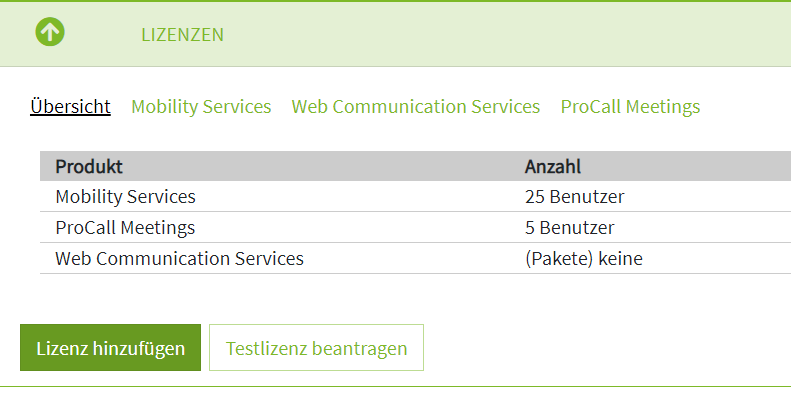
Task: Select the Produkt column header
Action: click(x=89, y=166)
